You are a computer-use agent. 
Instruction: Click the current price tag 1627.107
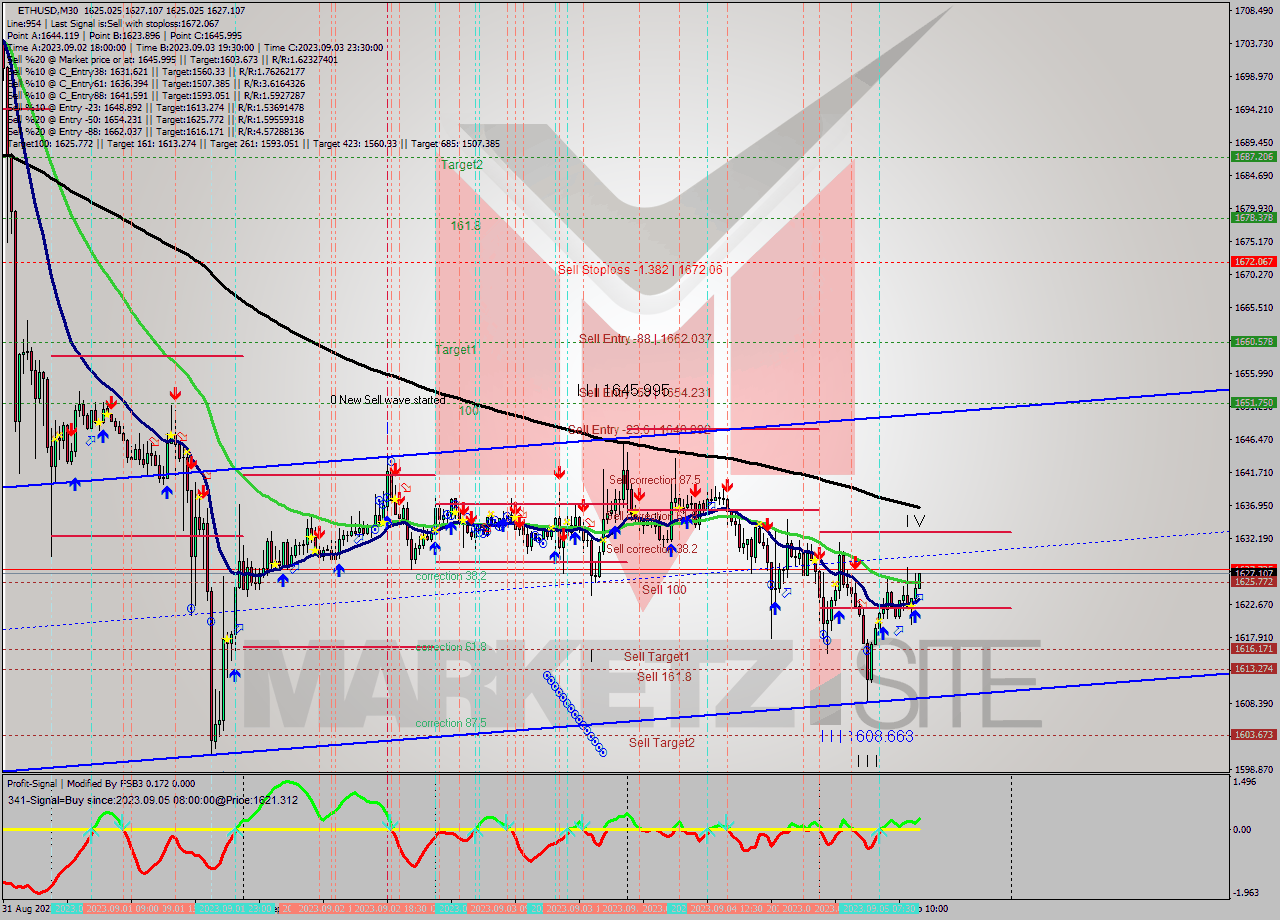[1253, 572]
